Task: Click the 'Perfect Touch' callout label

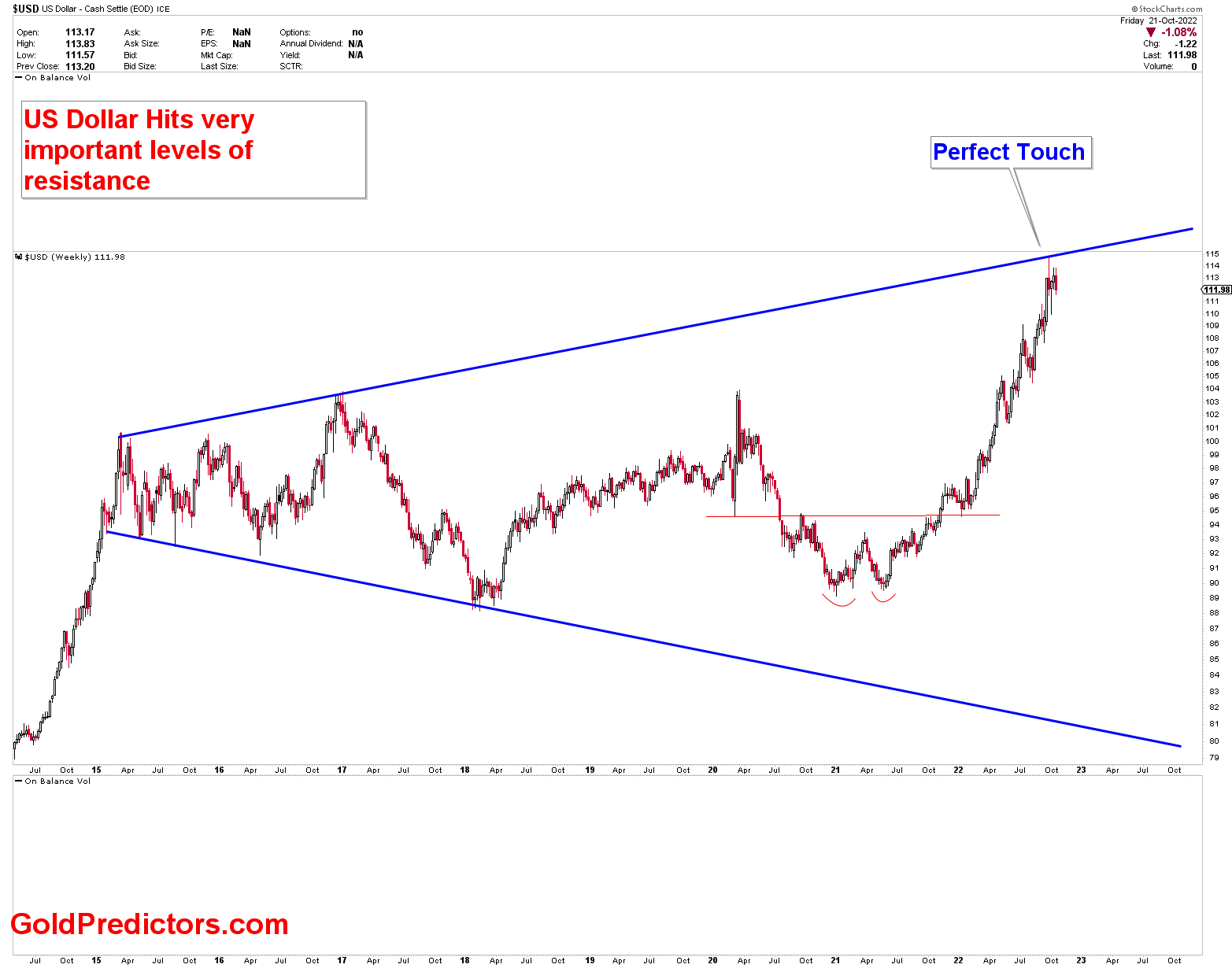Action: coord(1011,152)
